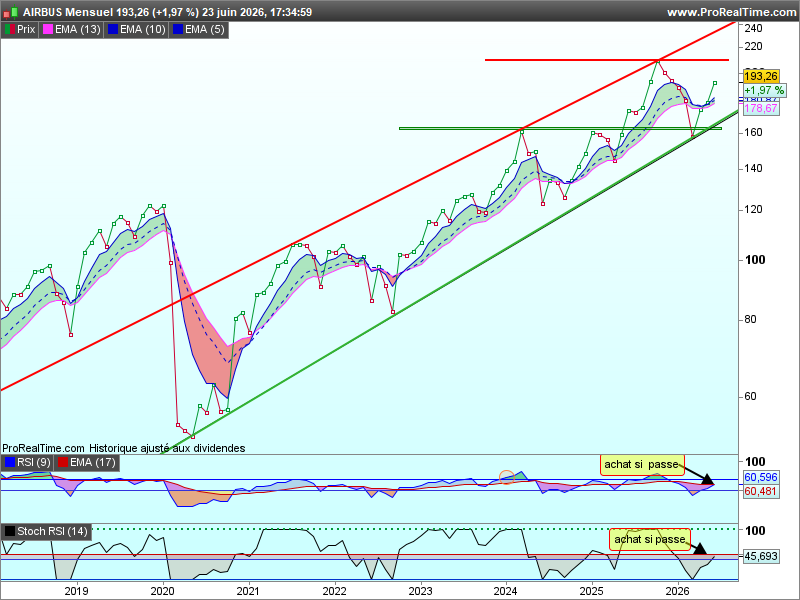Click the EMA (5) legend label

click(x=205, y=30)
